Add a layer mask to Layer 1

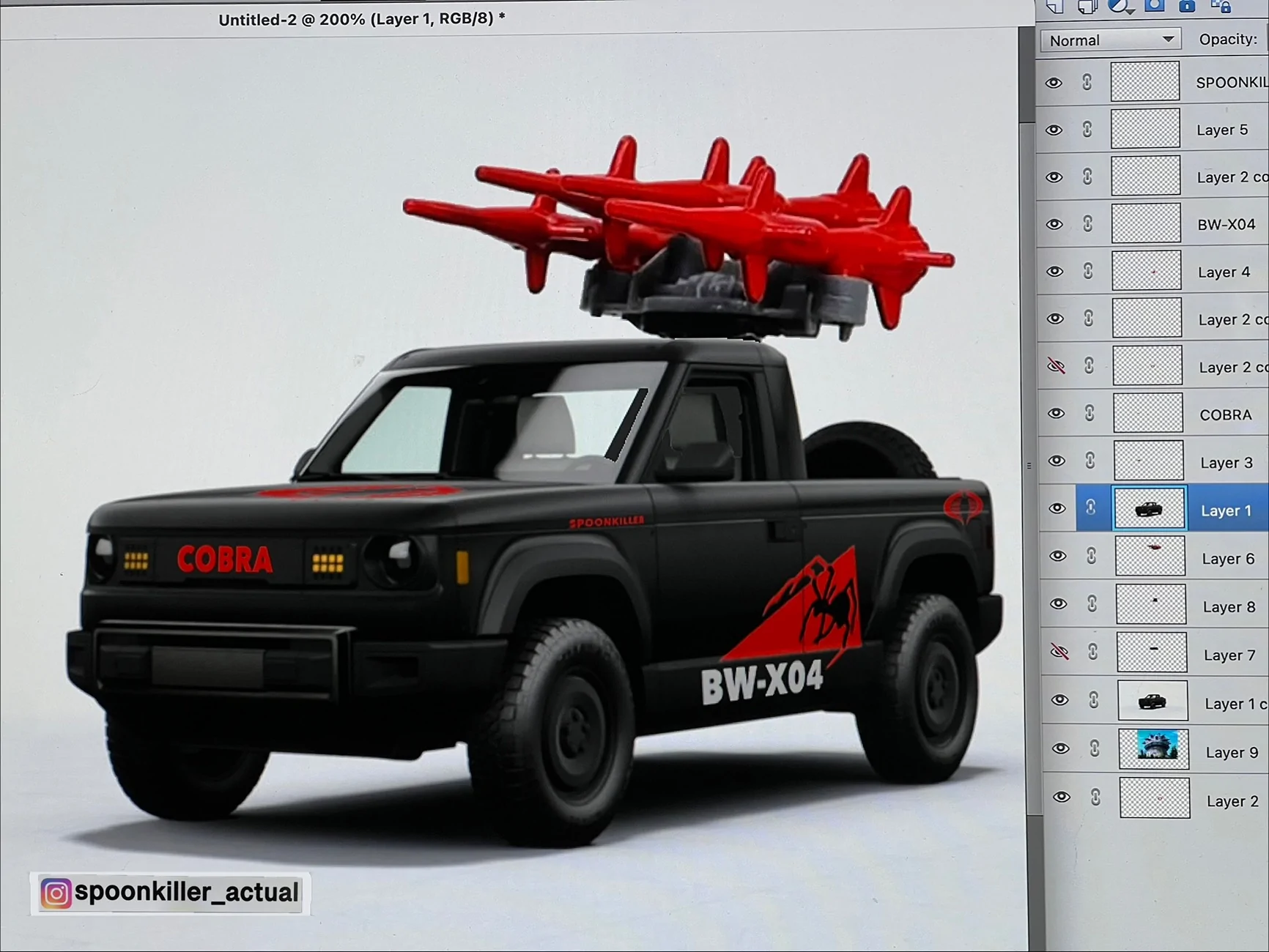click(x=1155, y=6)
